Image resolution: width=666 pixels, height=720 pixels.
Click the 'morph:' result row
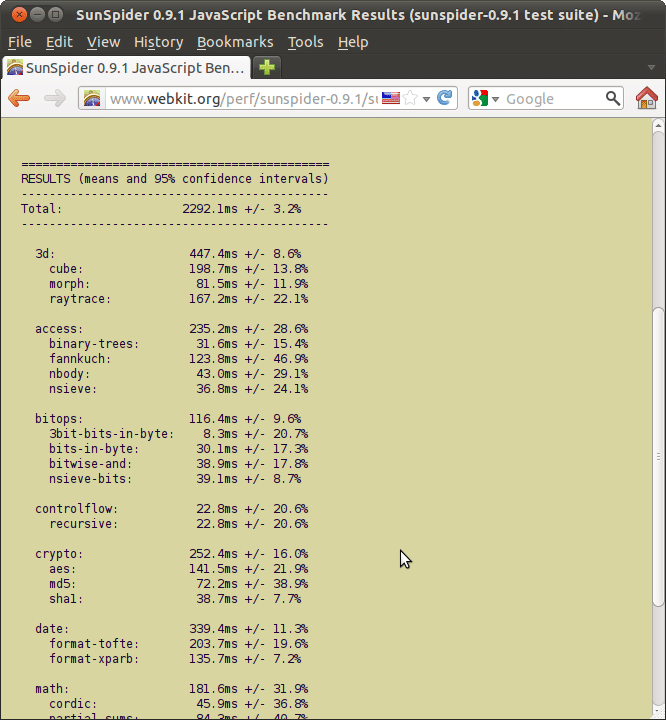click(x=179, y=284)
